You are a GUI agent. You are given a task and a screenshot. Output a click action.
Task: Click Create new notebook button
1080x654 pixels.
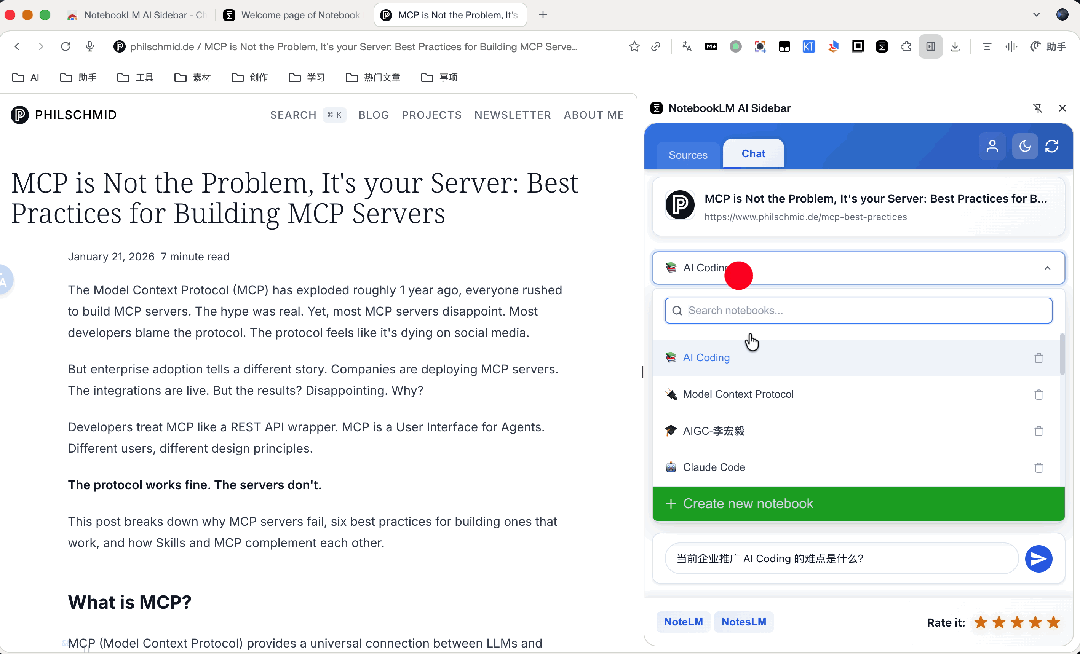coord(858,504)
